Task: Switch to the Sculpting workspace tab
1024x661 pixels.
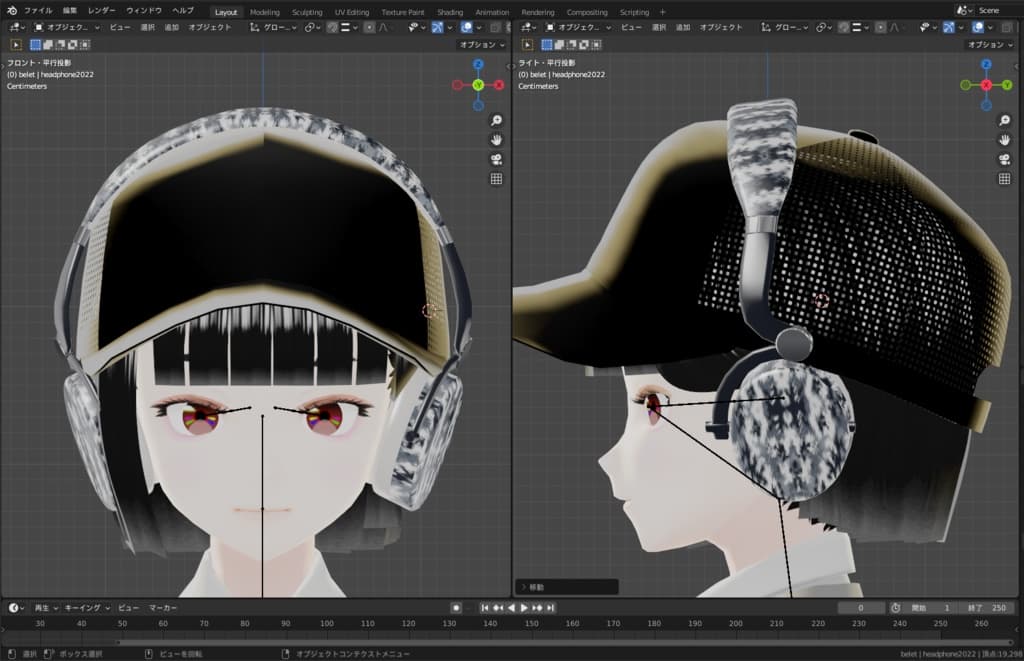Action: pyautogui.click(x=307, y=12)
